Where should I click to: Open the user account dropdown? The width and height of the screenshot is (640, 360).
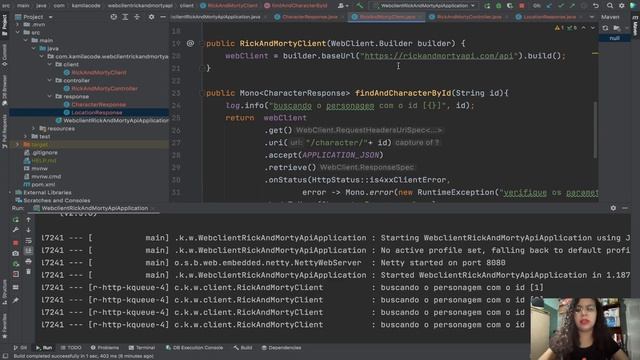pyautogui.click(x=342, y=6)
